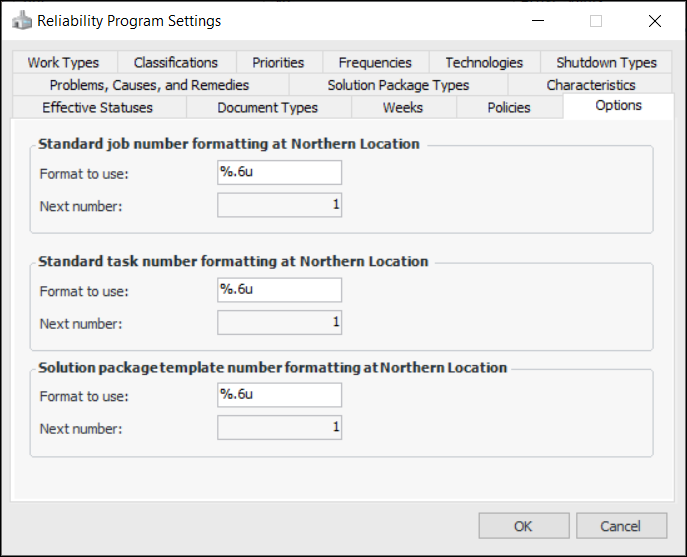Screen dimensions: 687x557
Task: Switch to the Document Types tab
Action: tap(267, 107)
